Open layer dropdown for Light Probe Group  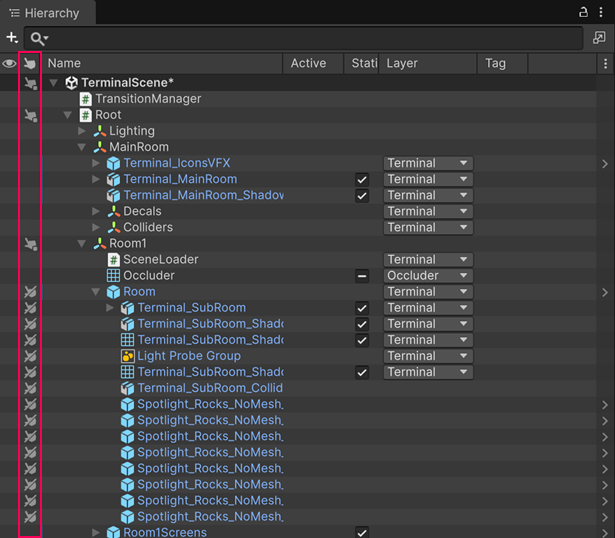pos(428,356)
